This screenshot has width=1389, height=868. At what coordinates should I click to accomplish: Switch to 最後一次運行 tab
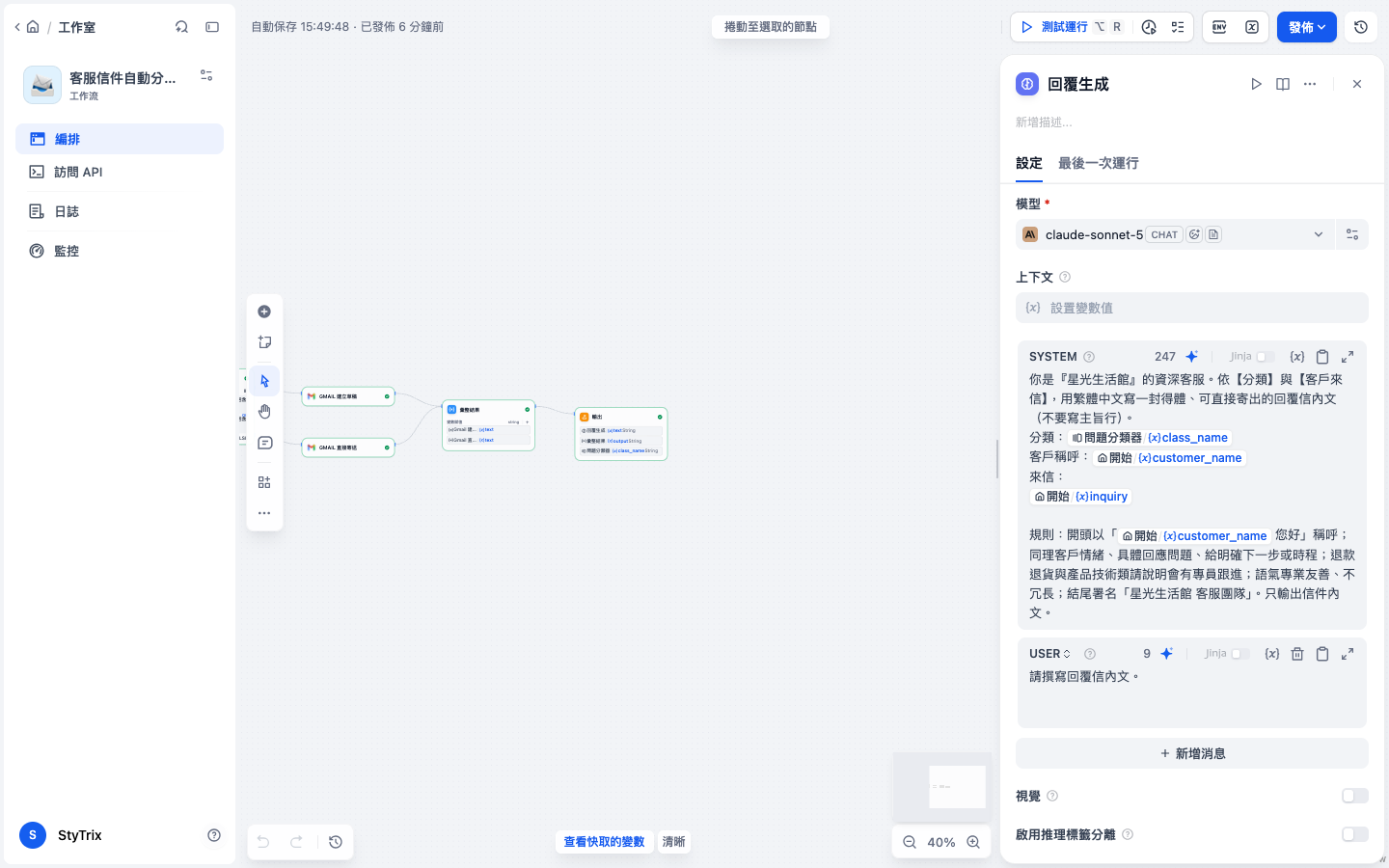[1099, 163]
